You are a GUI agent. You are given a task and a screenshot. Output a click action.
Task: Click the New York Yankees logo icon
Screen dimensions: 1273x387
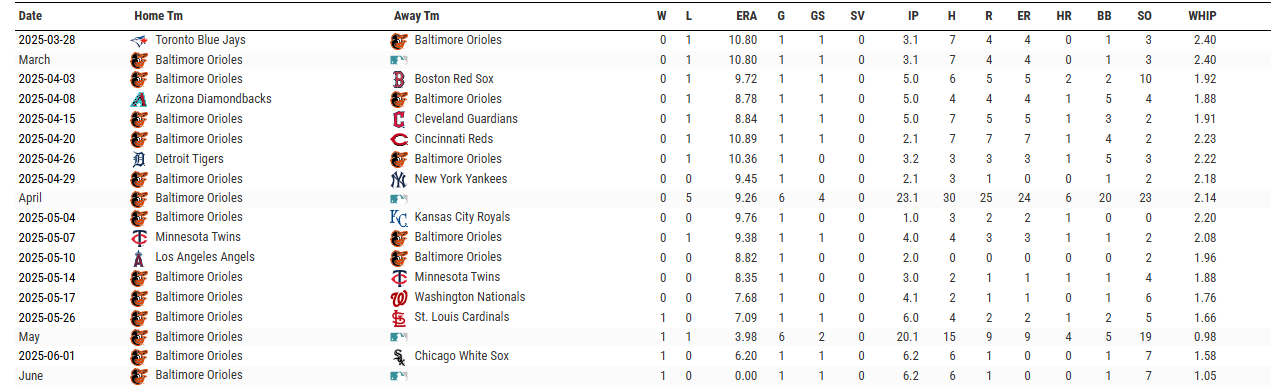[x=398, y=180]
